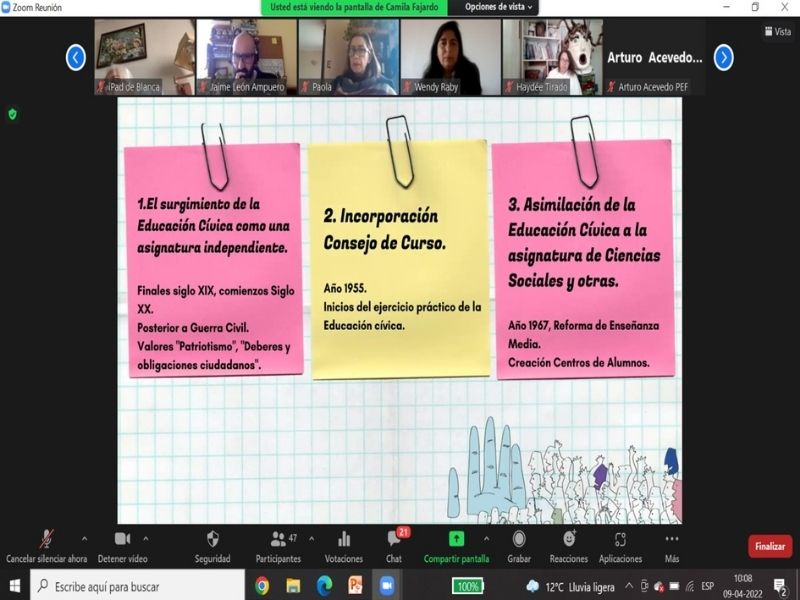Open Microsoft Edge from taskbar

324,586
